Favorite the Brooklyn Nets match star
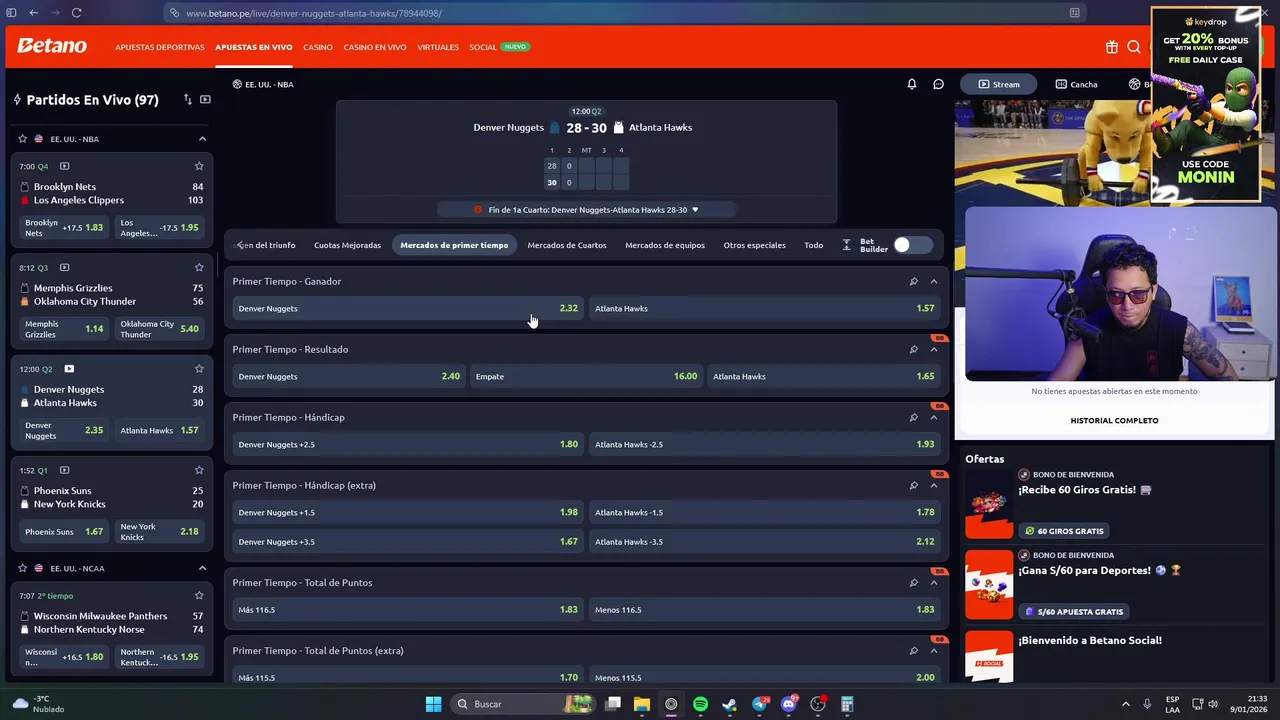This screenshot has height=720, width=1280. 199,166
